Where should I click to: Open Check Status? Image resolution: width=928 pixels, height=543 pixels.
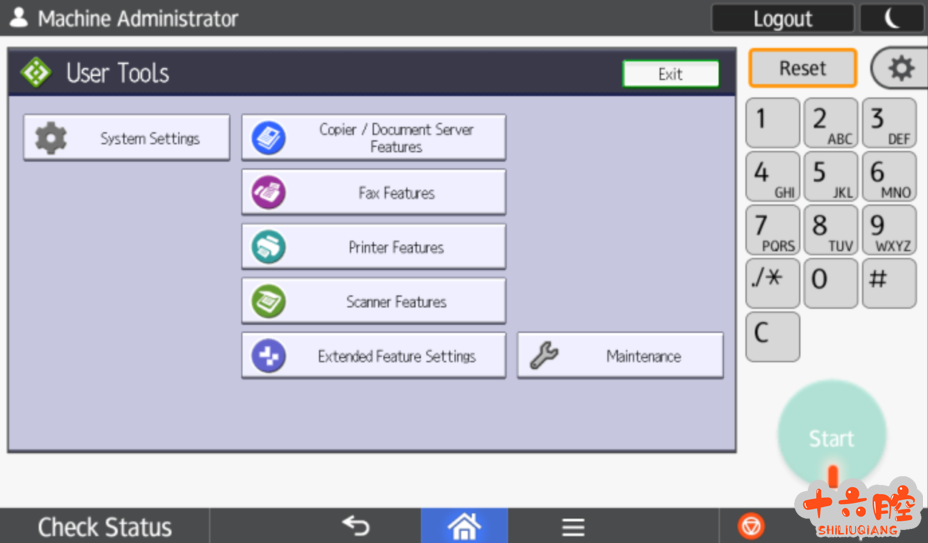tap(104, 527)
